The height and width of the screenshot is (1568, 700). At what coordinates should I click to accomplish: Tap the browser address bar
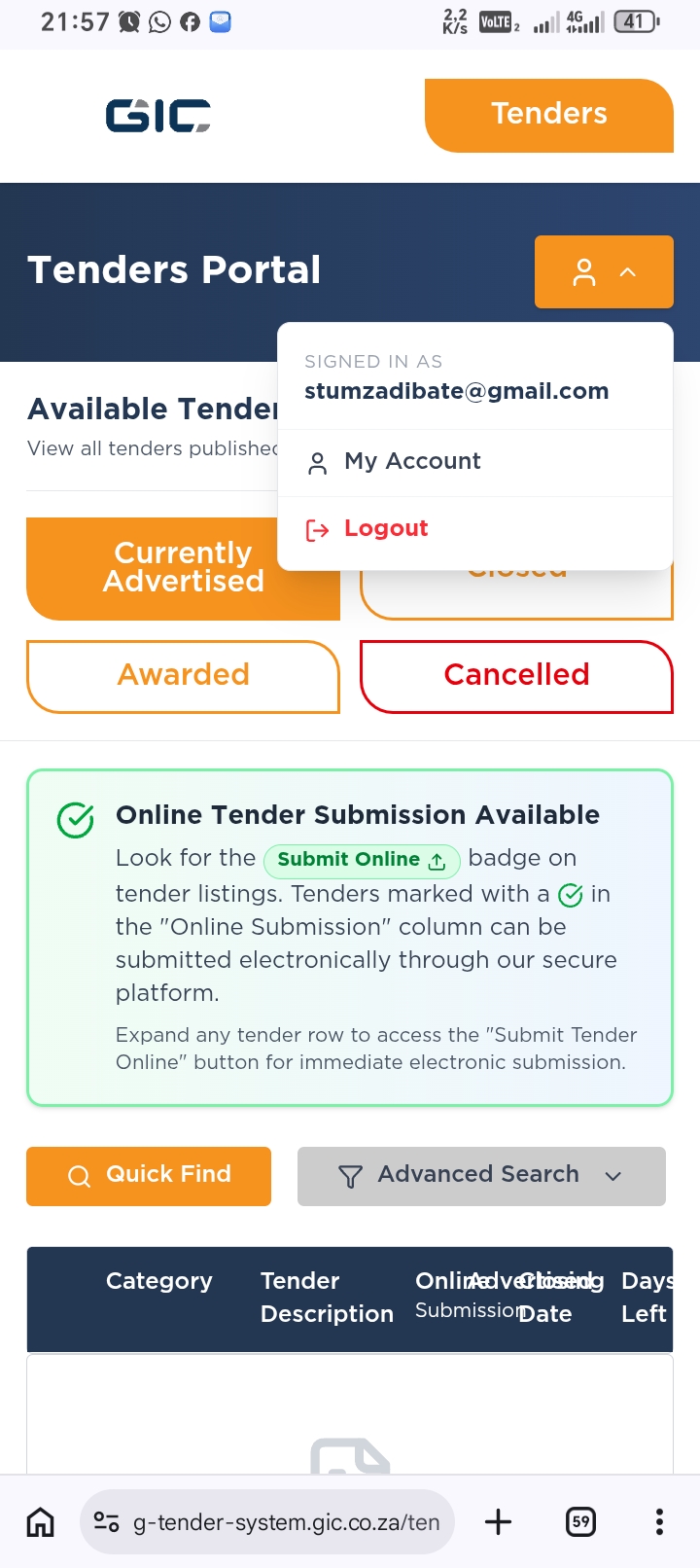pyautogui.click(x=267, y=1521)
